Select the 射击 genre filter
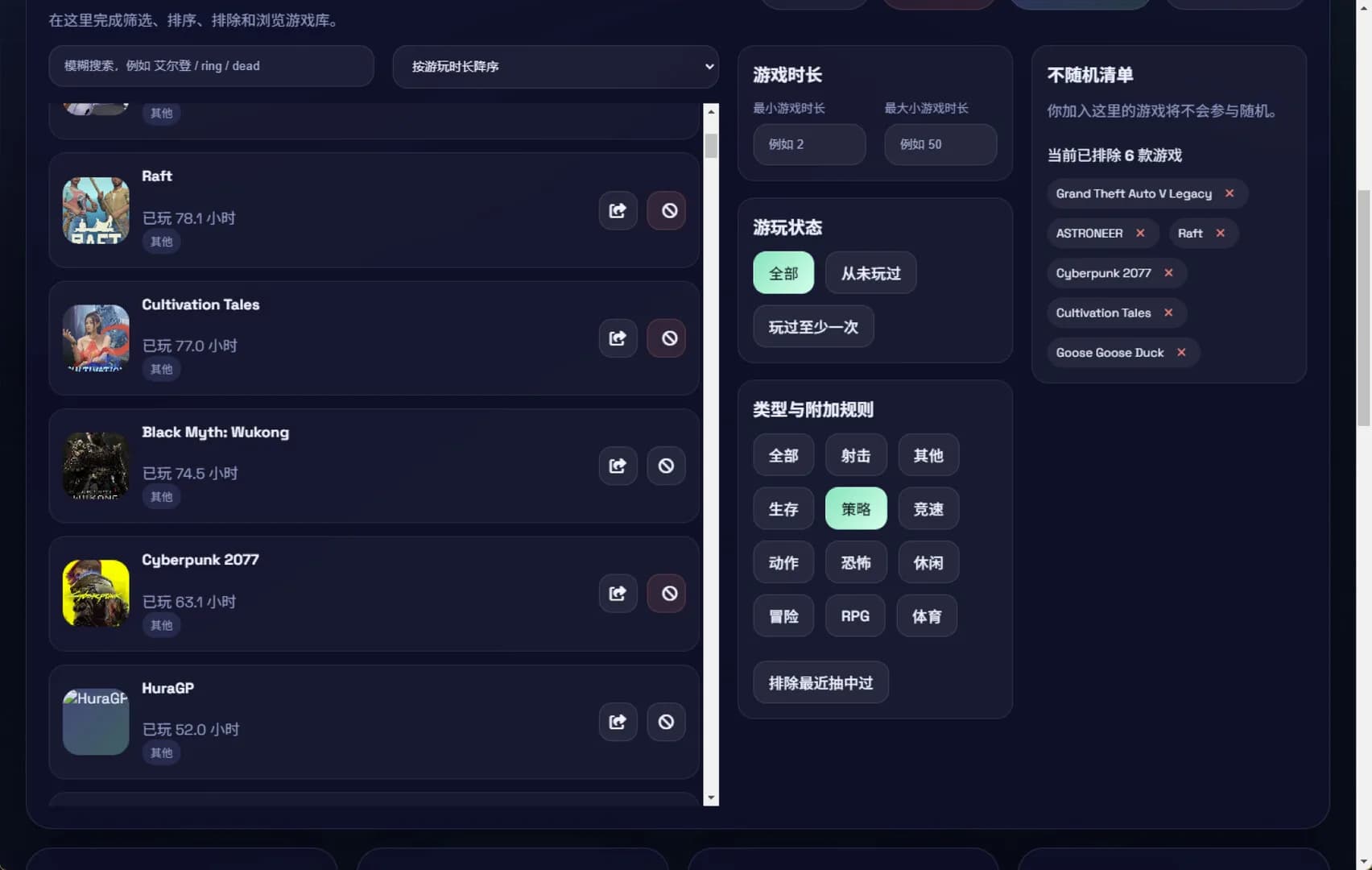The height and width of the screenshot is (870, 1372). coord(856,455)
